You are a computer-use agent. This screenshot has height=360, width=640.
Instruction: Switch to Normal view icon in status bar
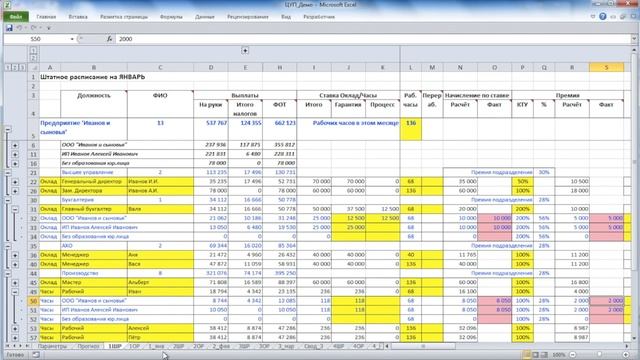click(527, 355)
